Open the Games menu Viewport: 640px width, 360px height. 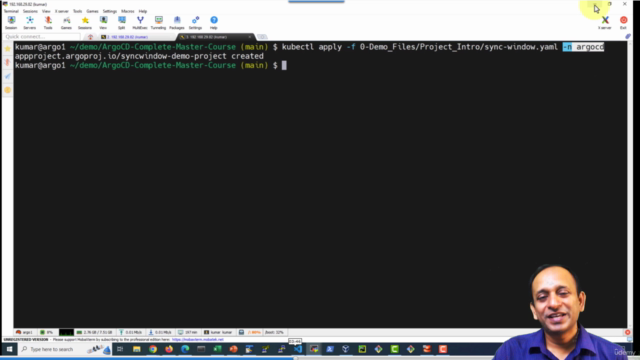[x=92, y=11]
